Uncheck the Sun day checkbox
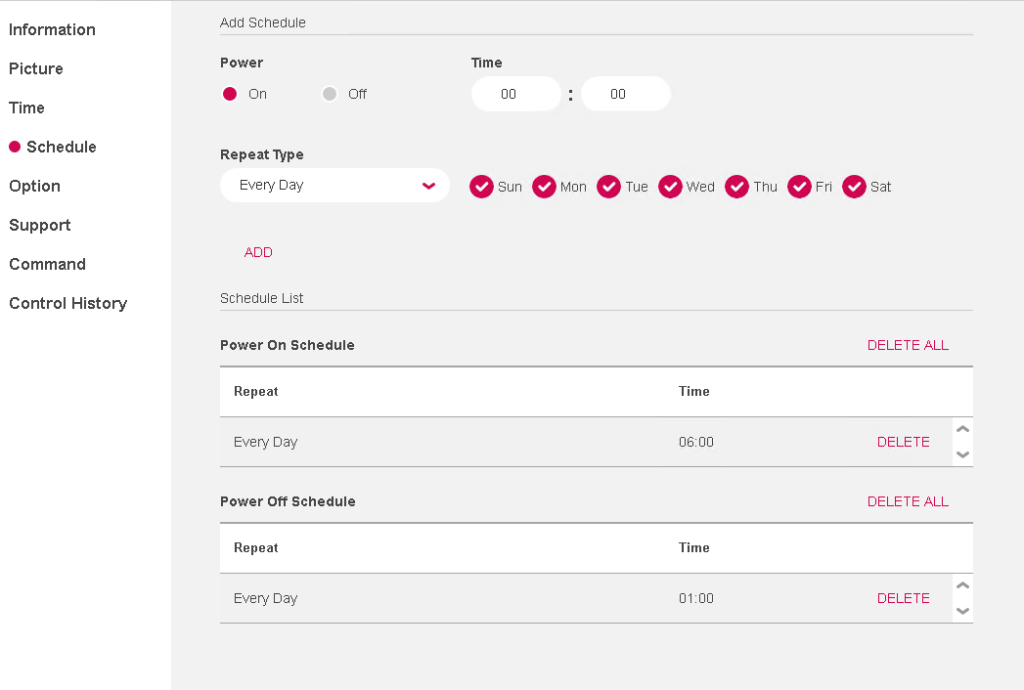The image size is (1024, 690). point(482,186)
